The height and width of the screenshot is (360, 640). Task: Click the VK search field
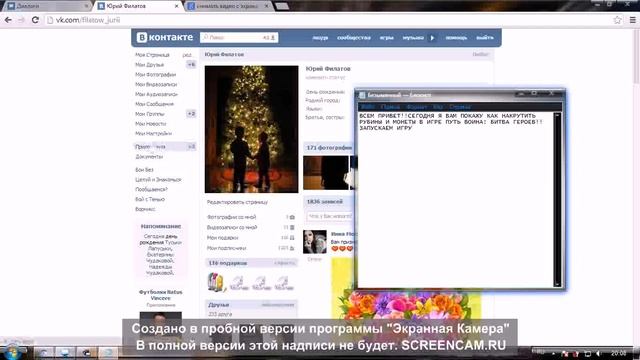(239, 38)
